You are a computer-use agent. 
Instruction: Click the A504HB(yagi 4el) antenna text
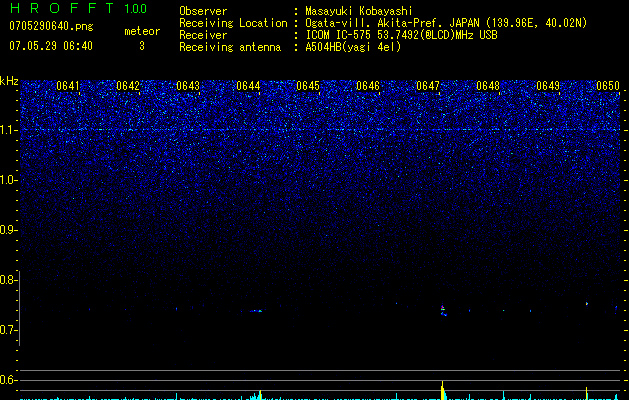[353, 47]
